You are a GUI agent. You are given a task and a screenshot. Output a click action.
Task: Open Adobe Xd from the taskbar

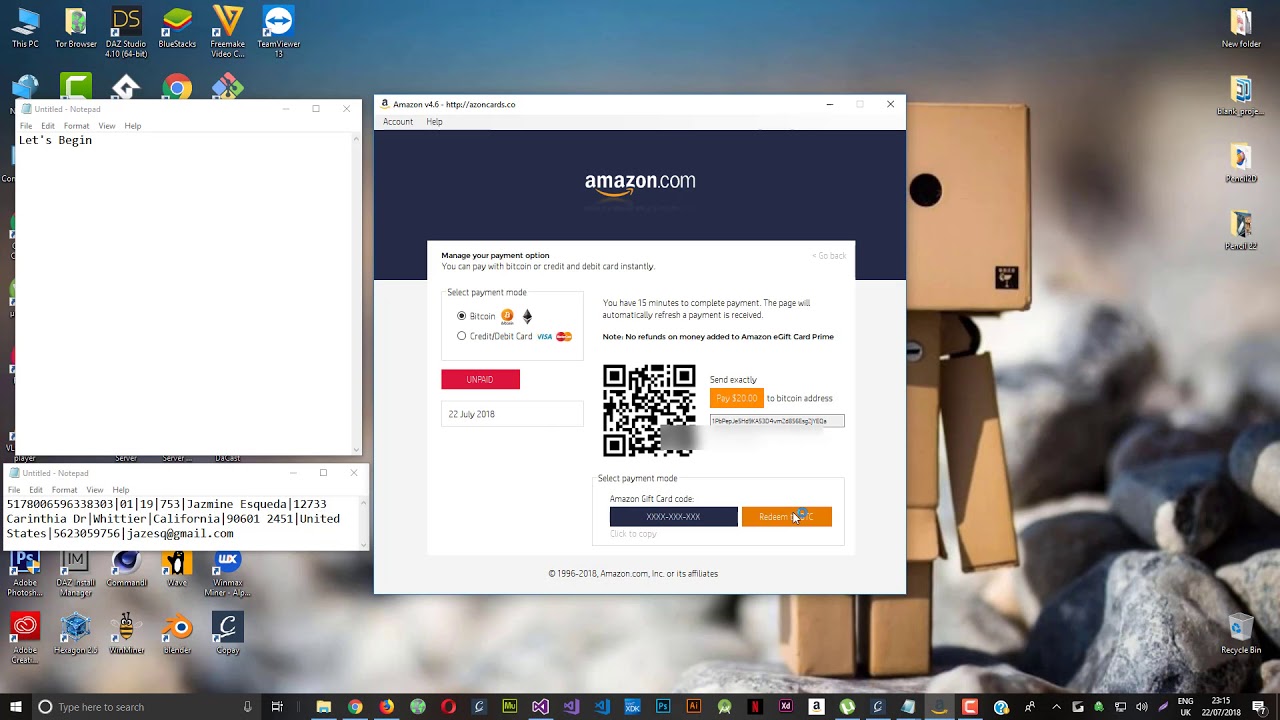[786, 707]
